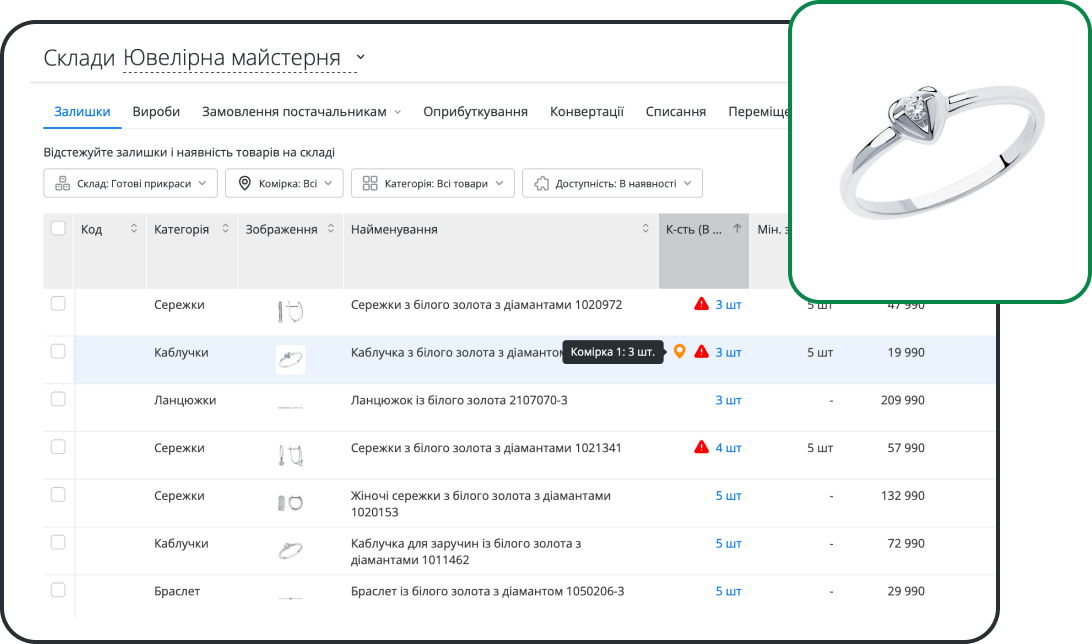Select the checkbox for the 'Ланцюжки' row
Screen dimensions: 1092x644
(x=57, y=399)
